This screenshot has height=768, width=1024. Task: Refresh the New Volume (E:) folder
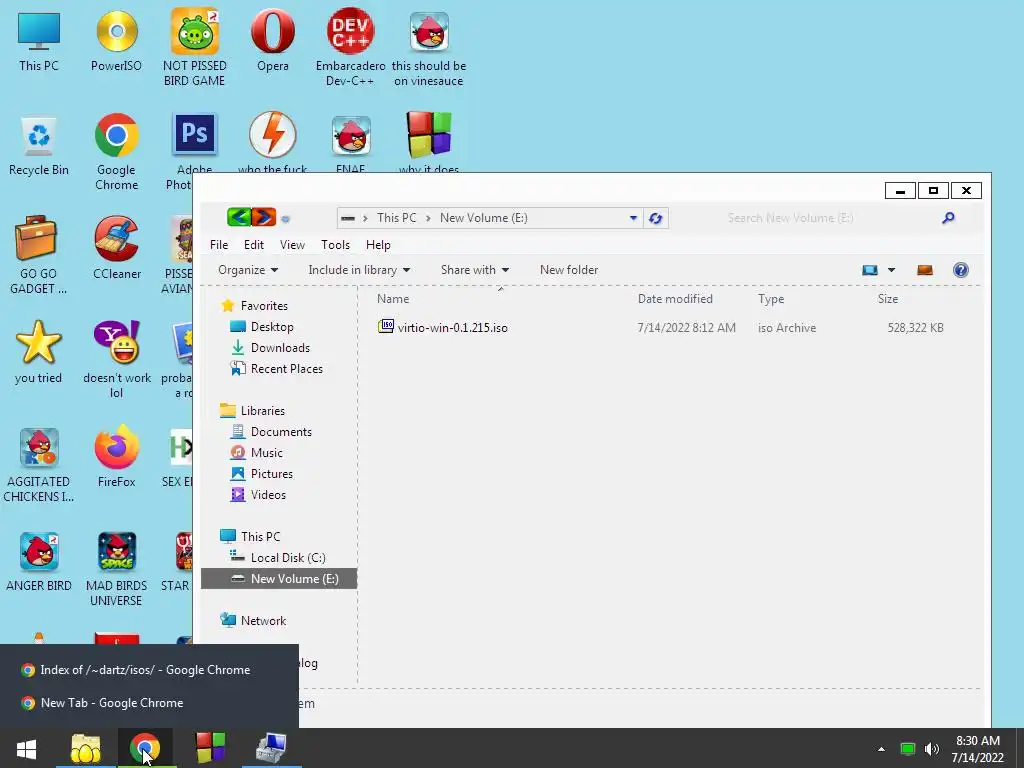tap(656, 218)
